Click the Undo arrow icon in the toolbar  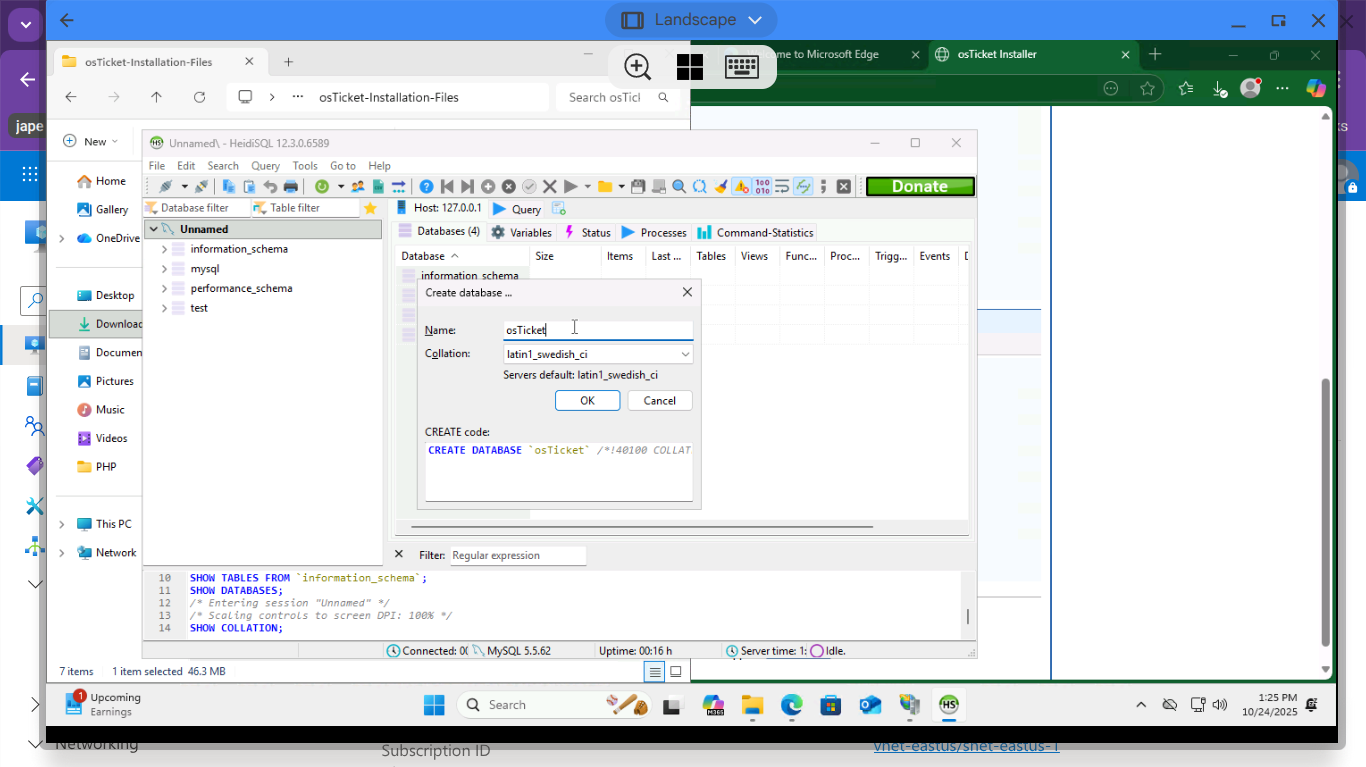[270, 186]
